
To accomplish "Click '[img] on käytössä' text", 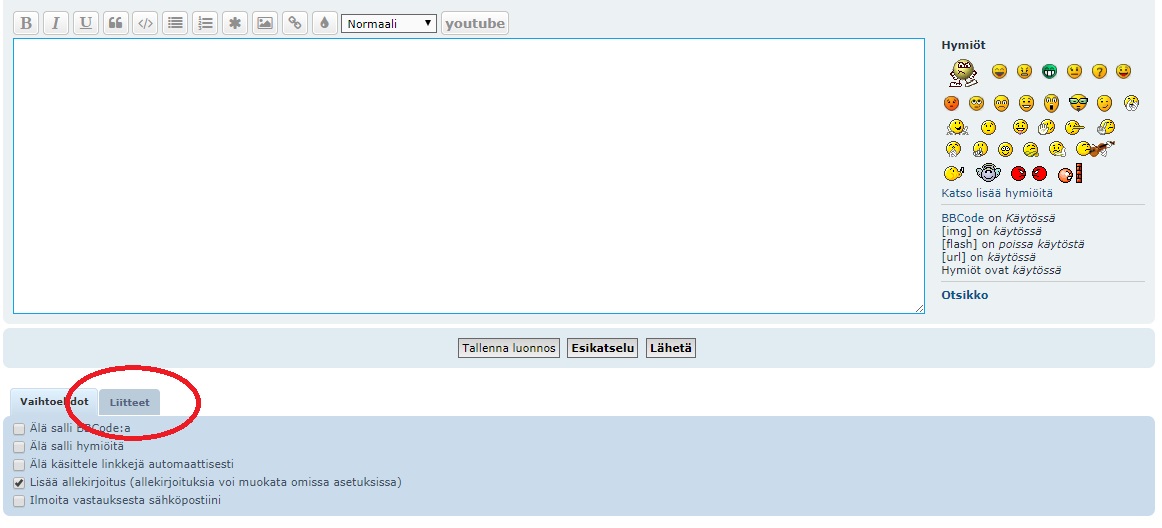I will pyautogui.click(x=991, y=231).
